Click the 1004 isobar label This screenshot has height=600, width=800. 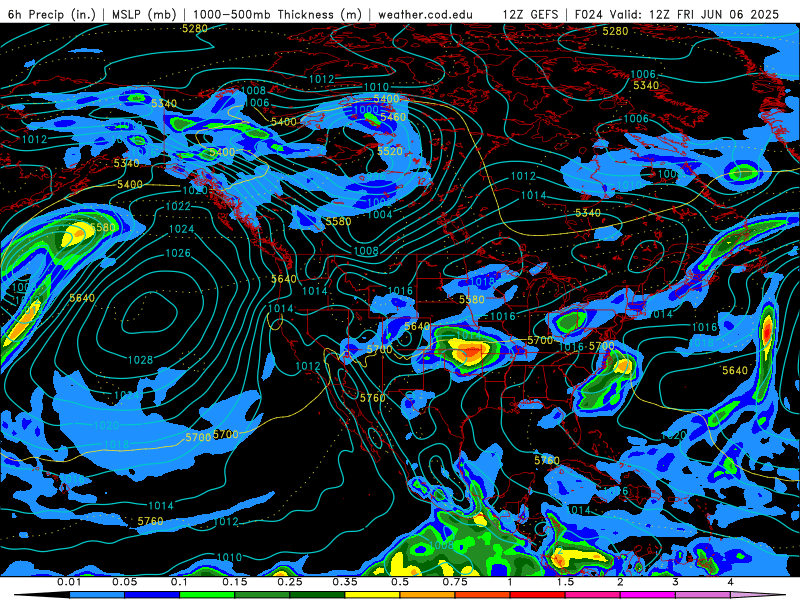380,214
